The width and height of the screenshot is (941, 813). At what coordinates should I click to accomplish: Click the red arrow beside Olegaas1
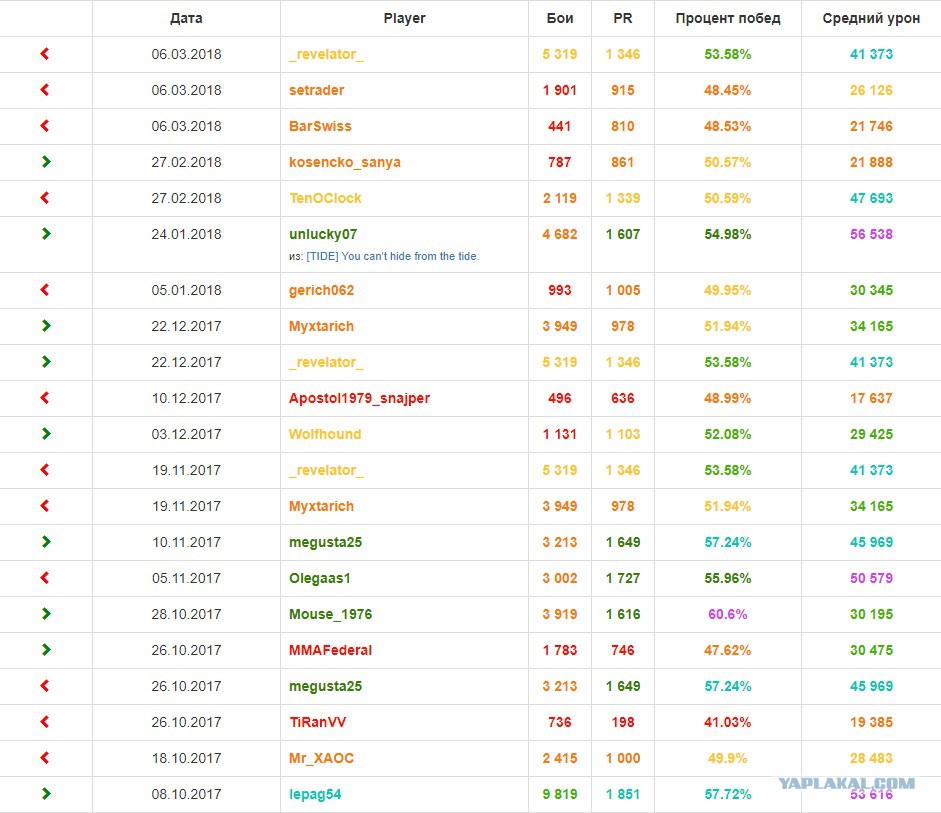click(x=44, y=578)
